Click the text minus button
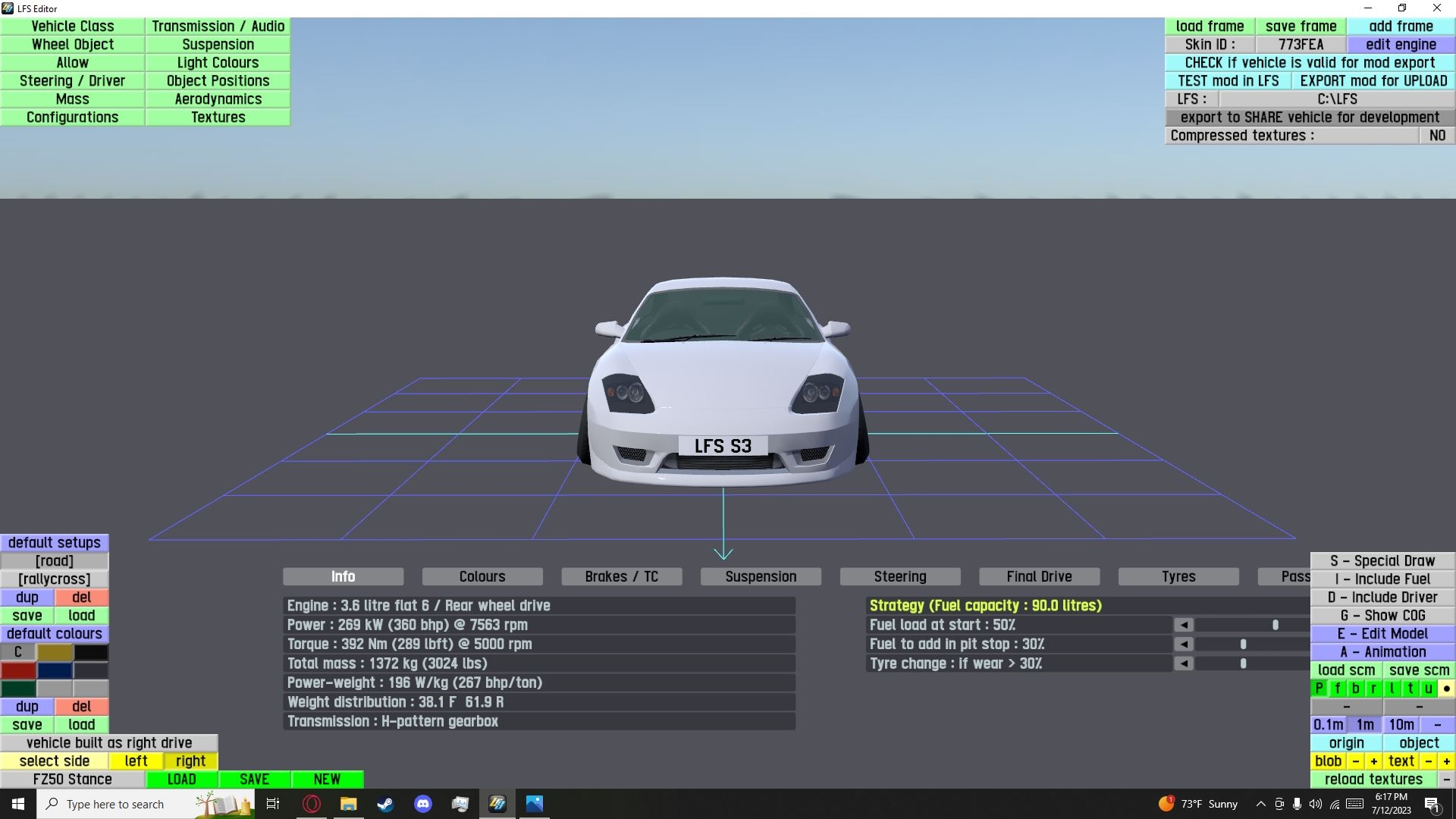 [x=1429, y=761]
